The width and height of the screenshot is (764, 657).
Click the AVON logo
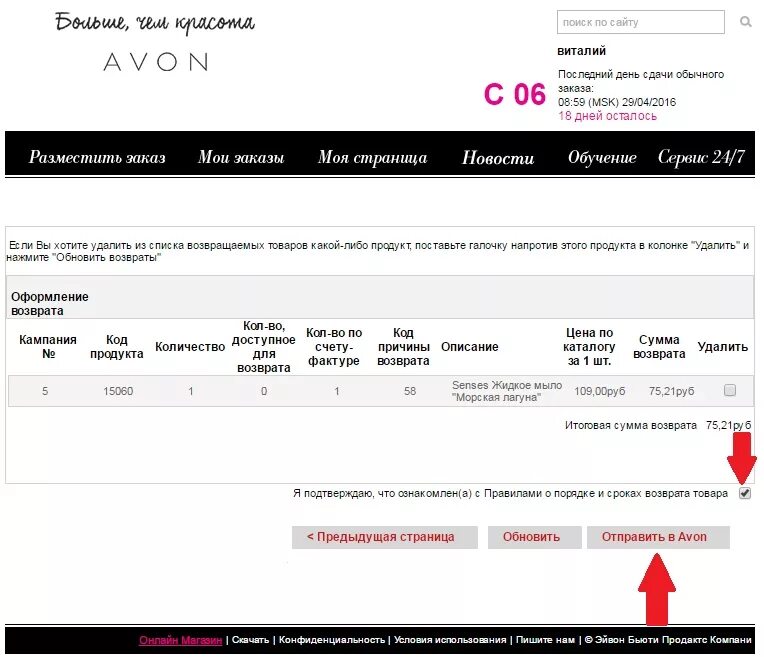(x=156, y=62)
